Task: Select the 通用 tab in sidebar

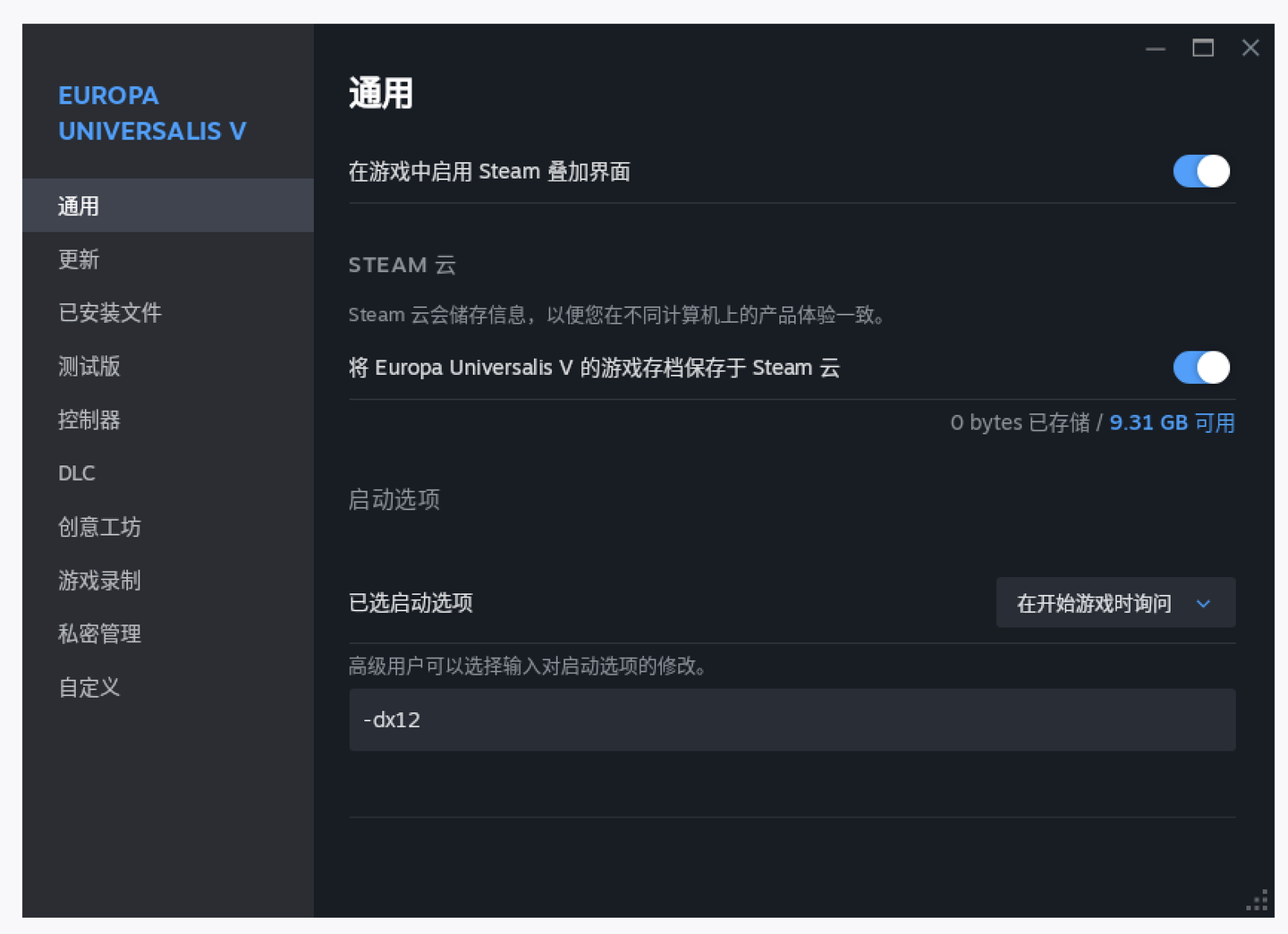Action: [79, 206]
